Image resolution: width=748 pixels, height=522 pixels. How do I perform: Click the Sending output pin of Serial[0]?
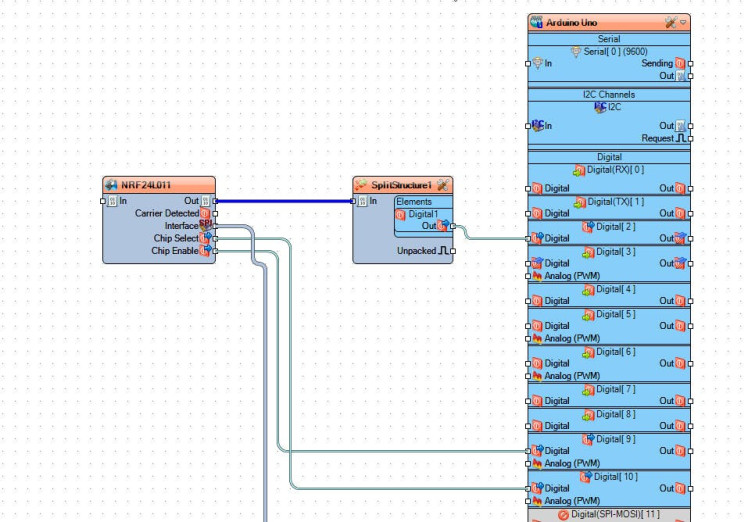680,63
